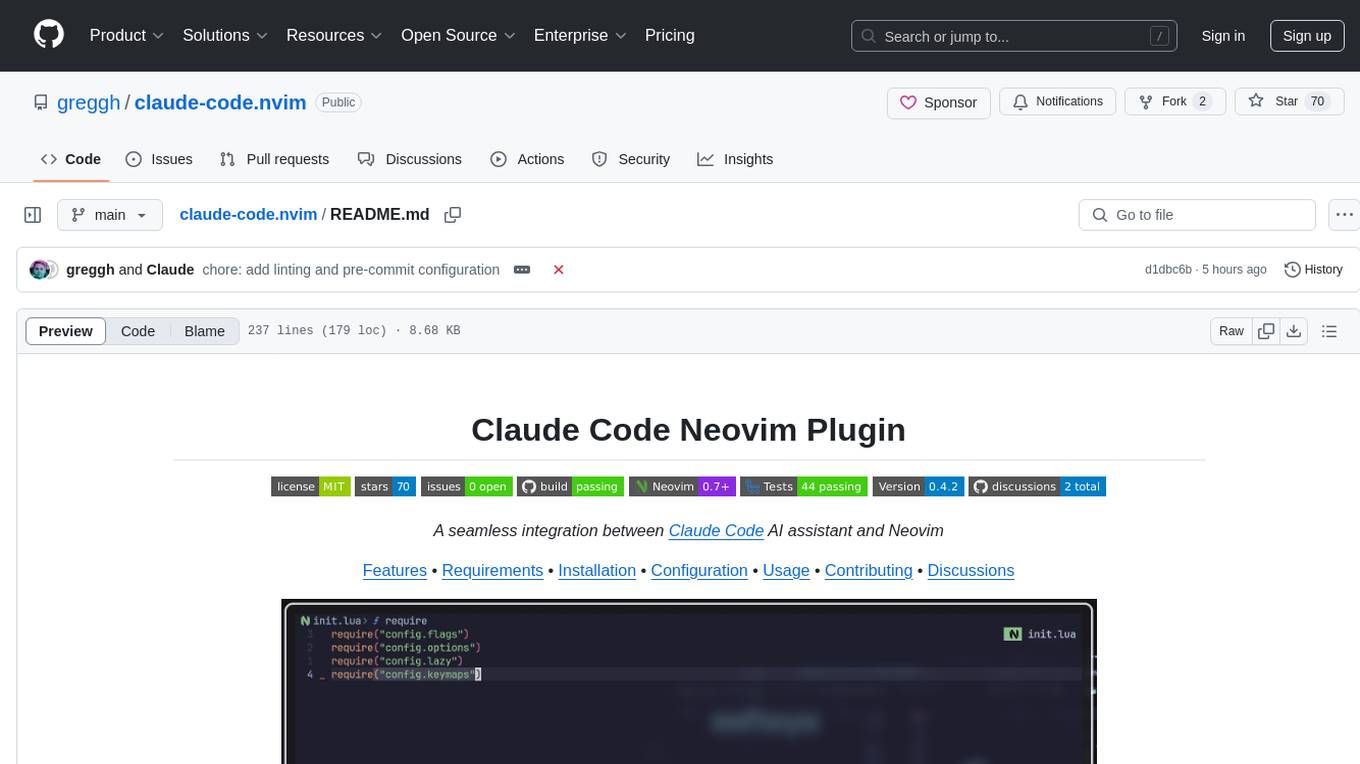The height and width of the screenshot is (764, 1360).
Task: Open the README outline
Action: pyautogui.click(x=1329, y=331)
